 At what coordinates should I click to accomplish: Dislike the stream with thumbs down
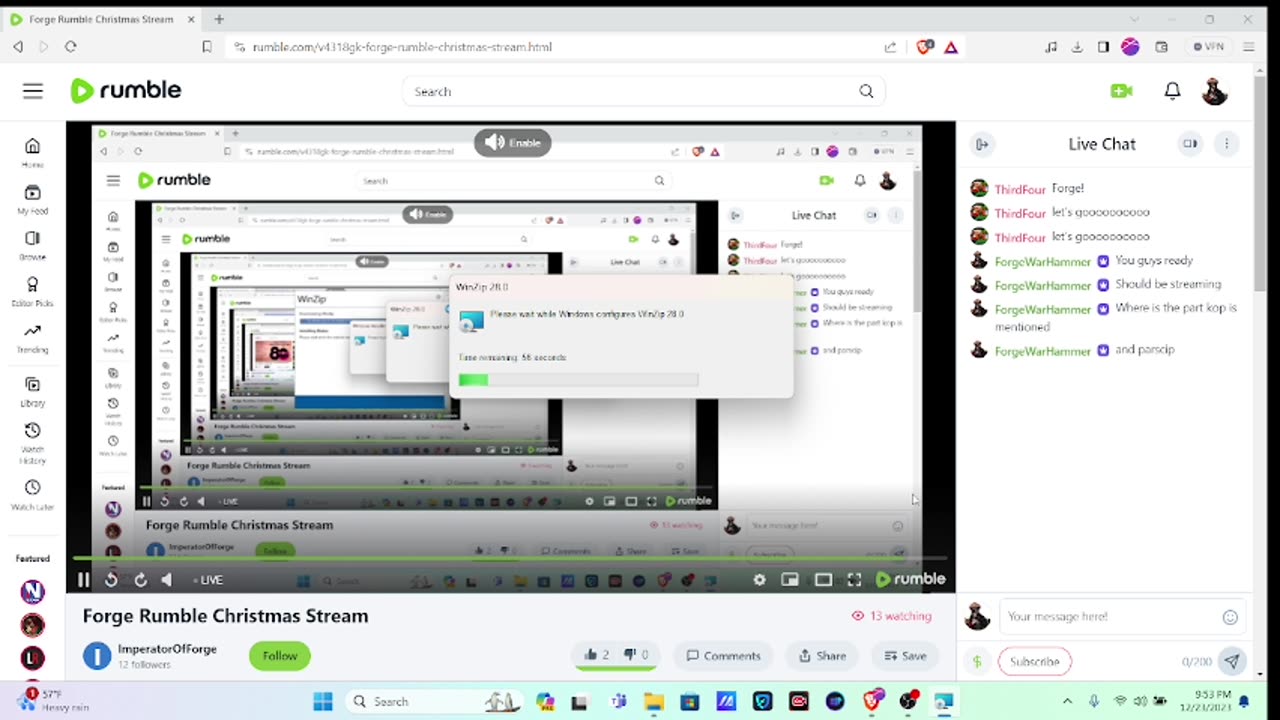click(x=636, y=655)
